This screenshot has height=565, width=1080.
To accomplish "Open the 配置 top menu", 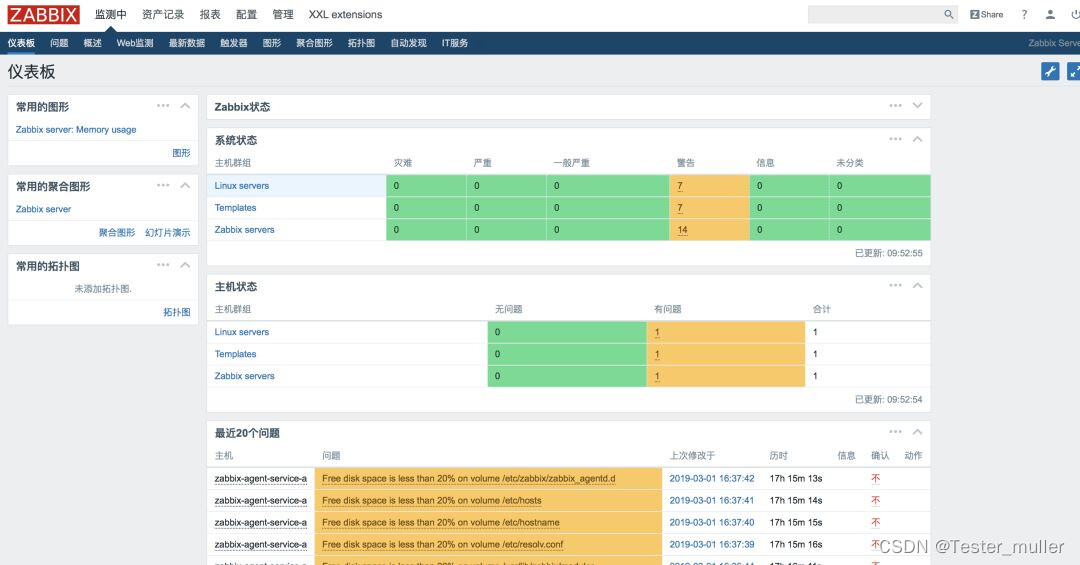I will pyautogui.click(x=246, y=14).
